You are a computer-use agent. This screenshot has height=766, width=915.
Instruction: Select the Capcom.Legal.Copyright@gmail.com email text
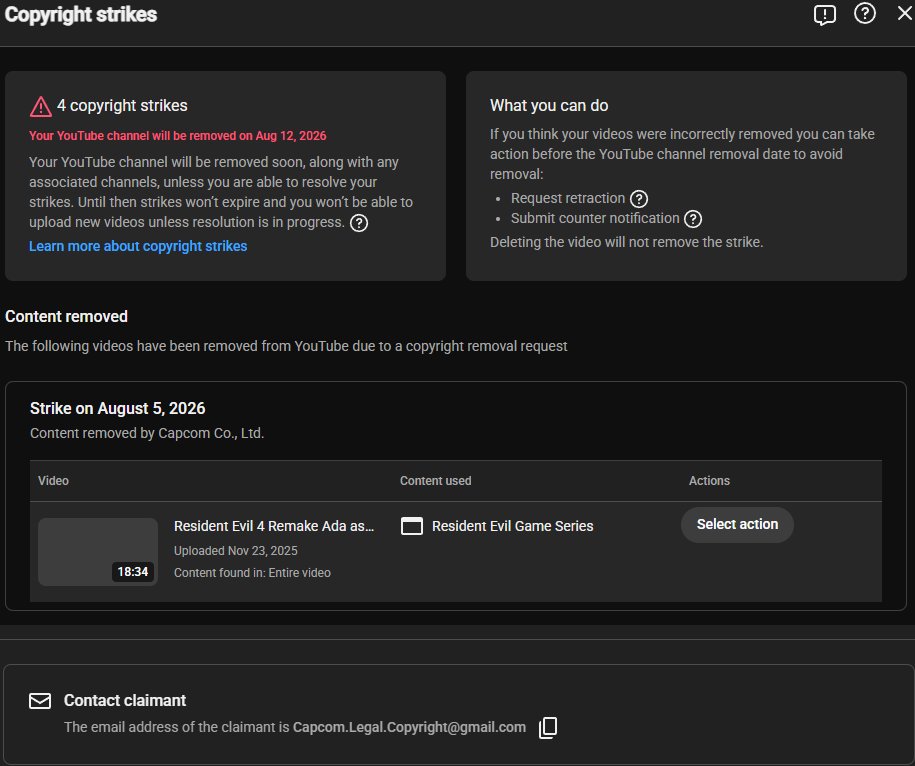click(409, 727)
